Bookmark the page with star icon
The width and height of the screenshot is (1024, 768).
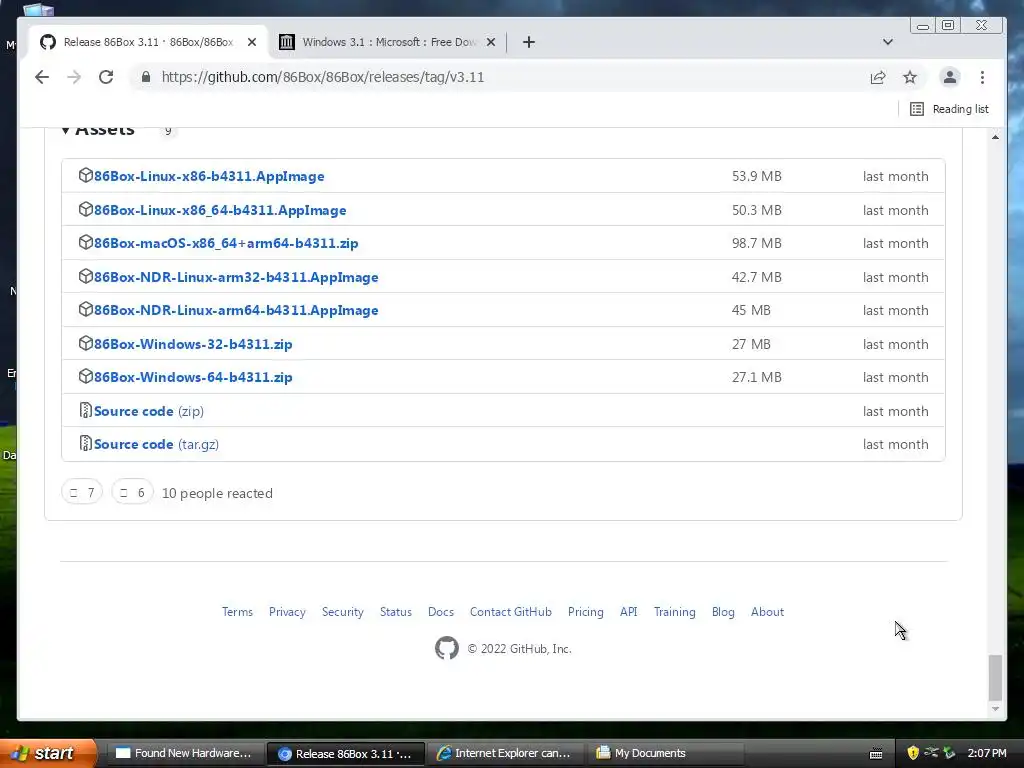pyautogui.click(x=910, y=77)
